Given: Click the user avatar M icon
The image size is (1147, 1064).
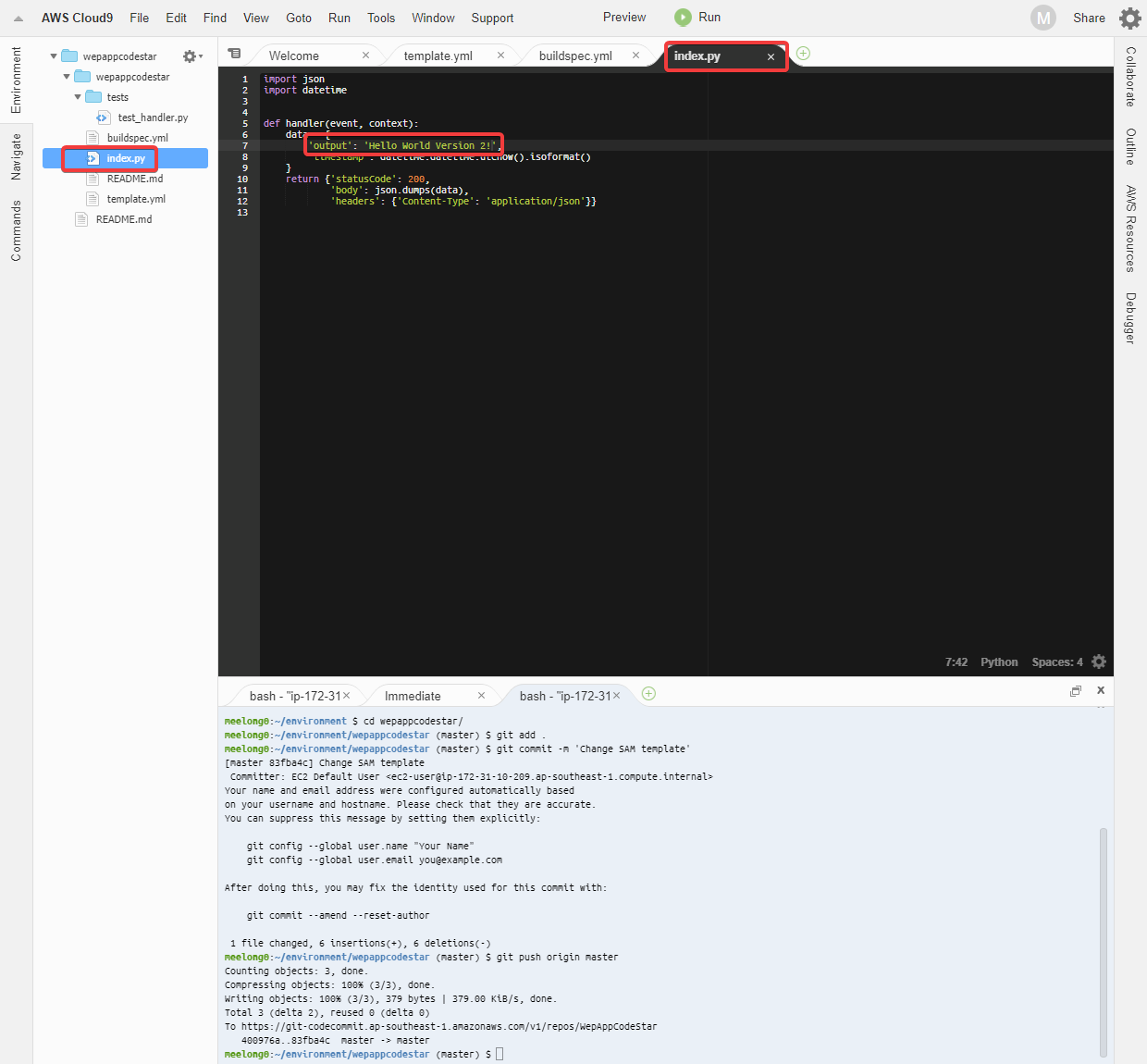Looking at the screenshot, I should click(x=1043, y=18).
